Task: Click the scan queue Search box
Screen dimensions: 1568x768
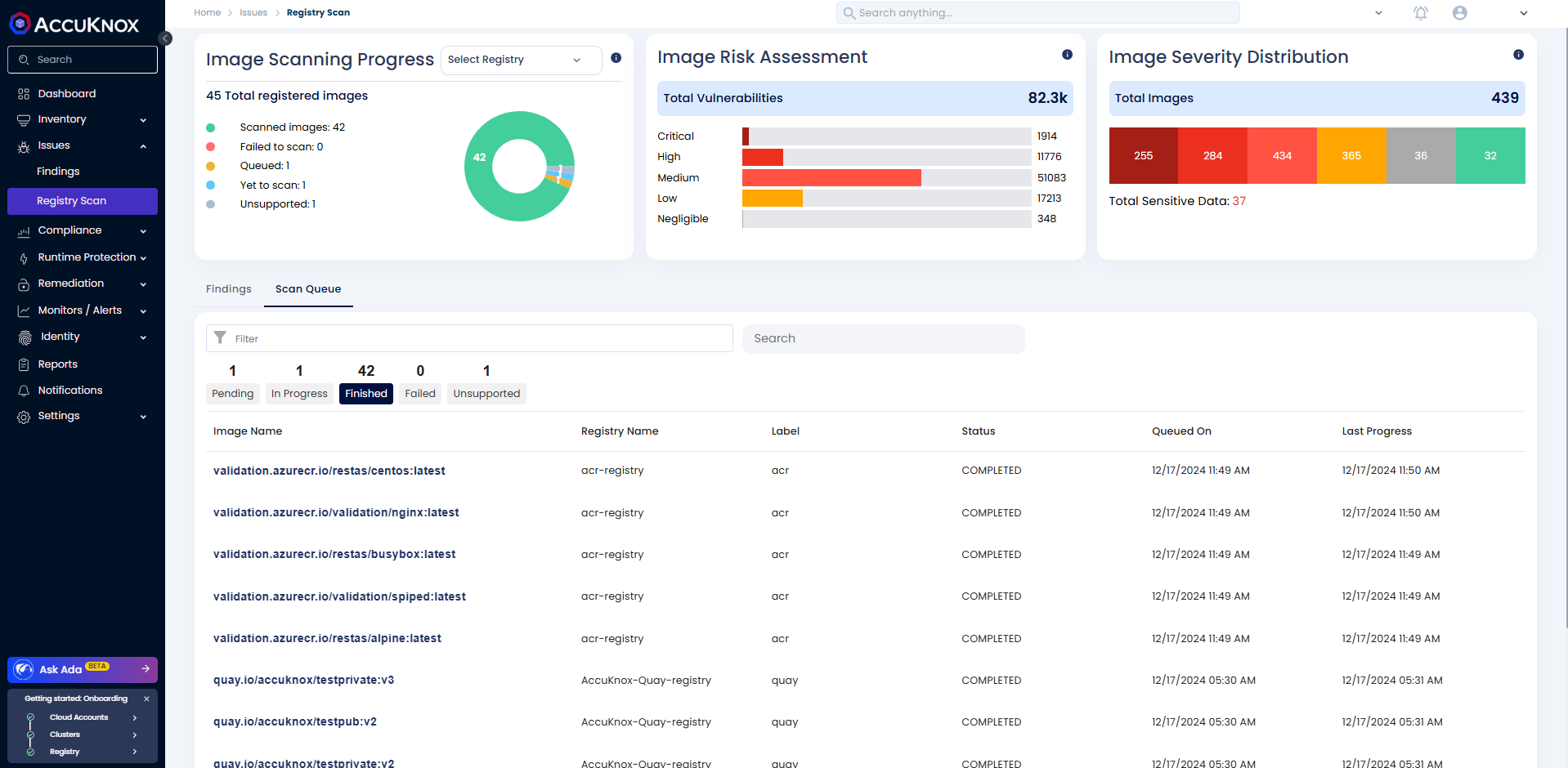Action: pyautogui.click(x=884, y=339)
